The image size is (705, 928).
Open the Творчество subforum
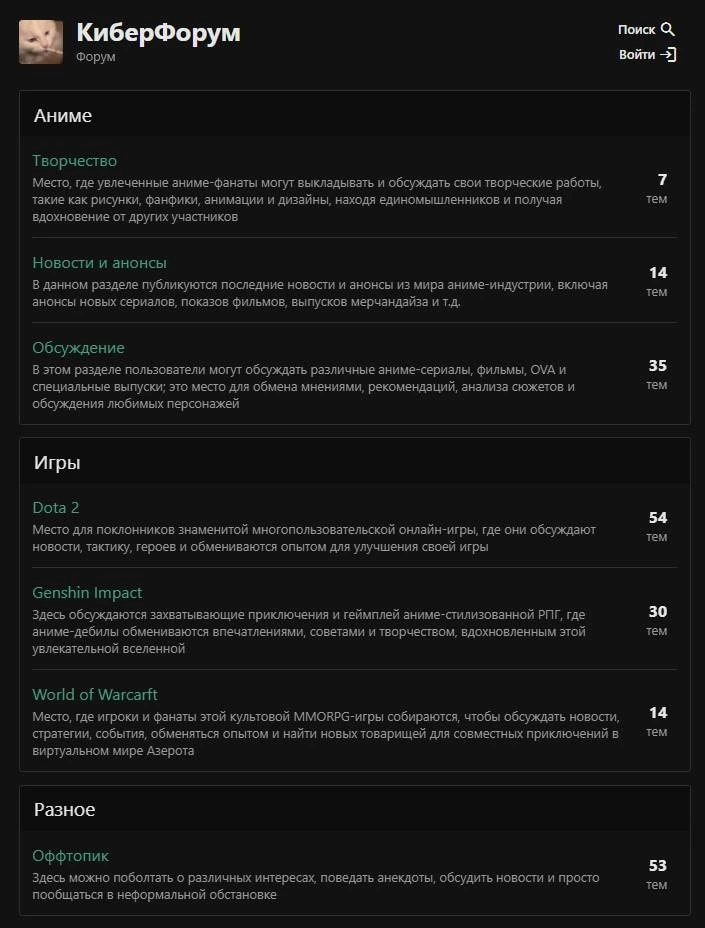[x=75, y=160]
